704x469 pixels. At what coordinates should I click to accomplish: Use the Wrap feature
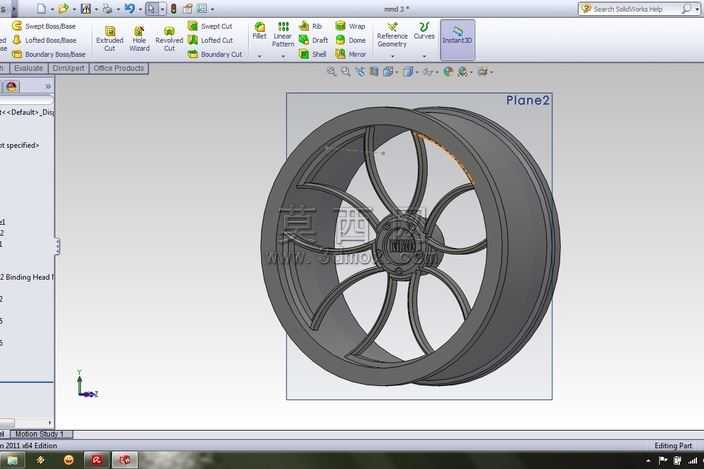[350, 26]
